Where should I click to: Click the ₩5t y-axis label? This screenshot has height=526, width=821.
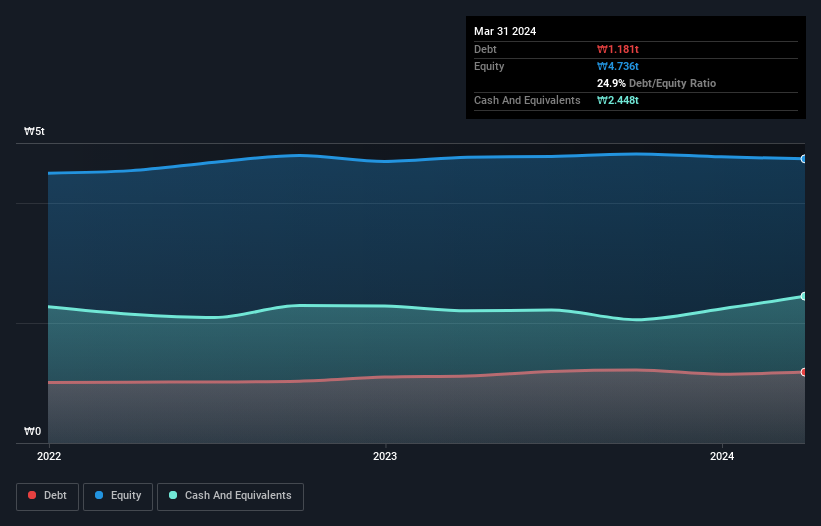[35, 131]
